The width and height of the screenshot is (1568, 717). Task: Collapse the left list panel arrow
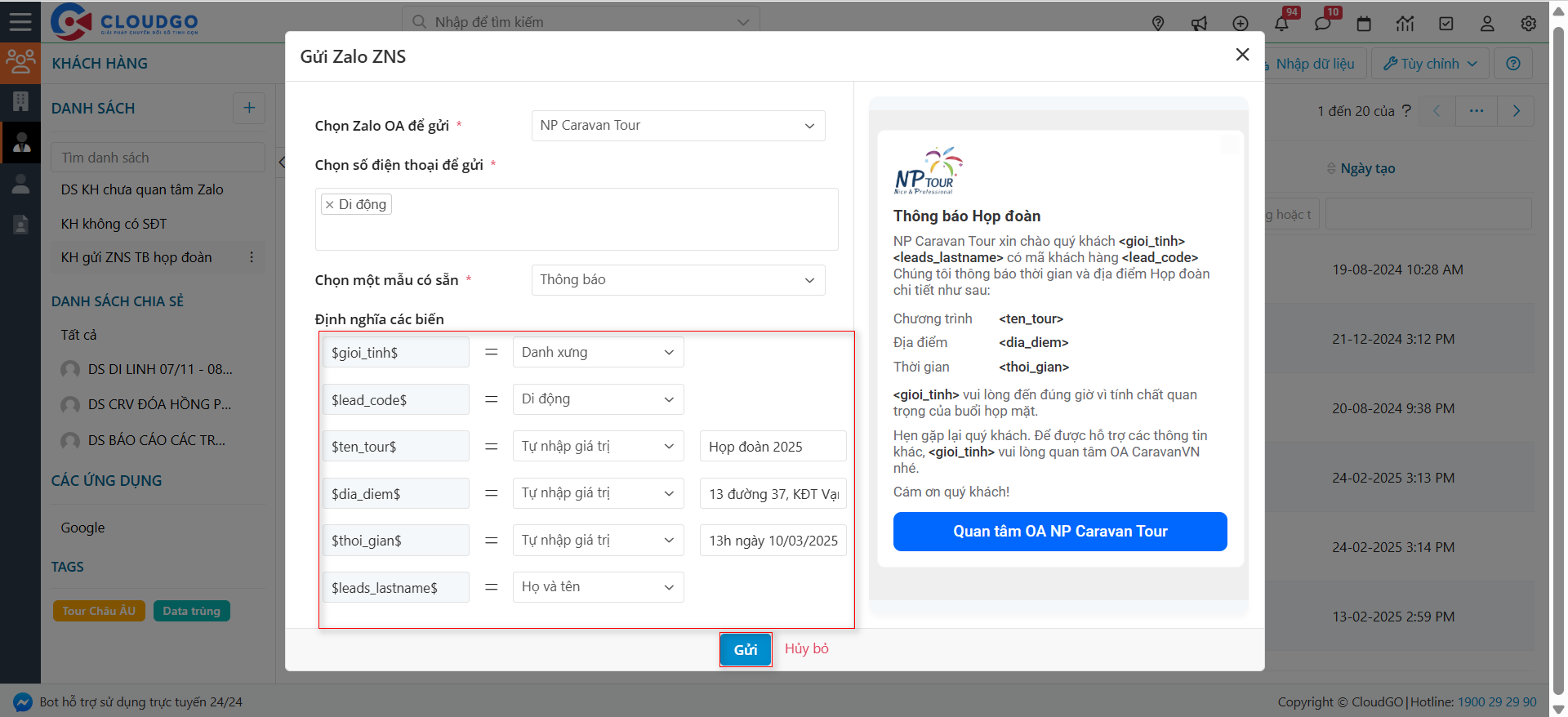(x=281, y=162)
